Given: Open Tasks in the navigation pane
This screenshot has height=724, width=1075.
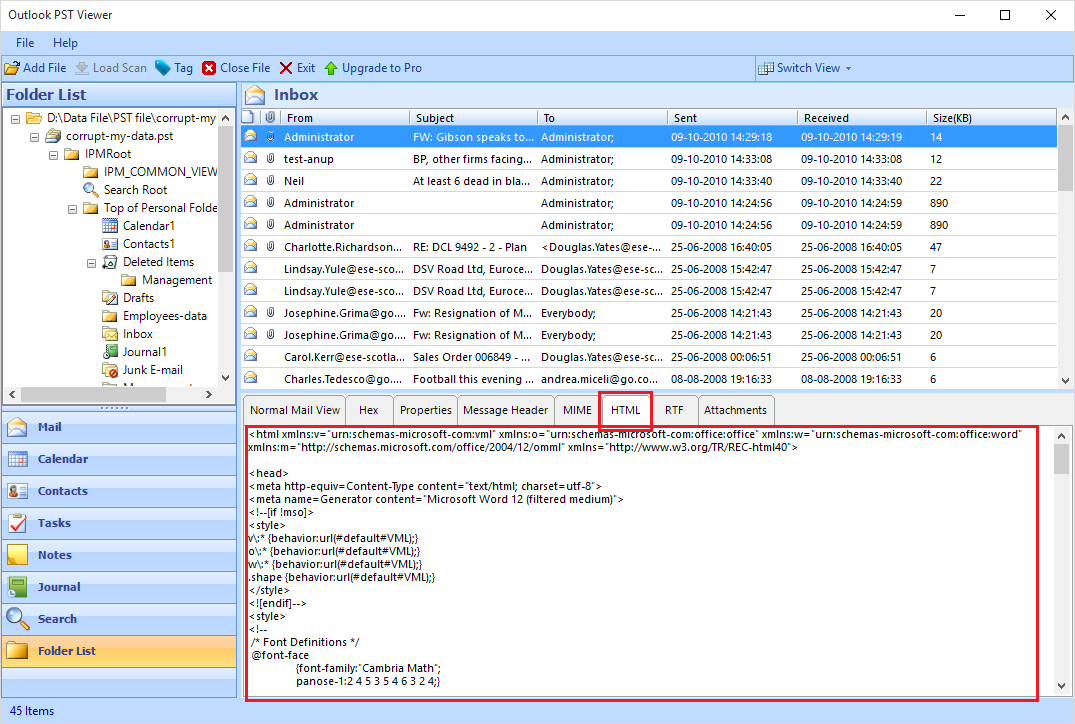Looking at the screenshot, I should click(x=119, y=523).
